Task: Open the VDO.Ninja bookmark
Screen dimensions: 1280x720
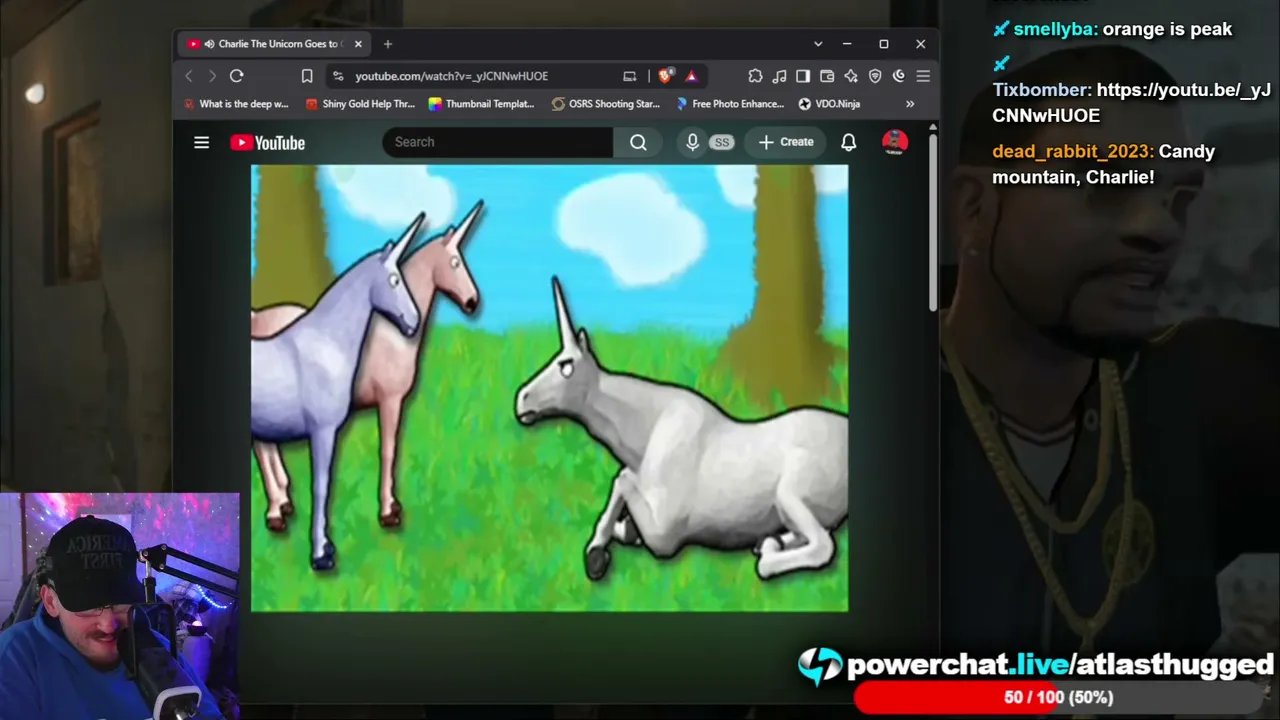Action: click(829, 104)
